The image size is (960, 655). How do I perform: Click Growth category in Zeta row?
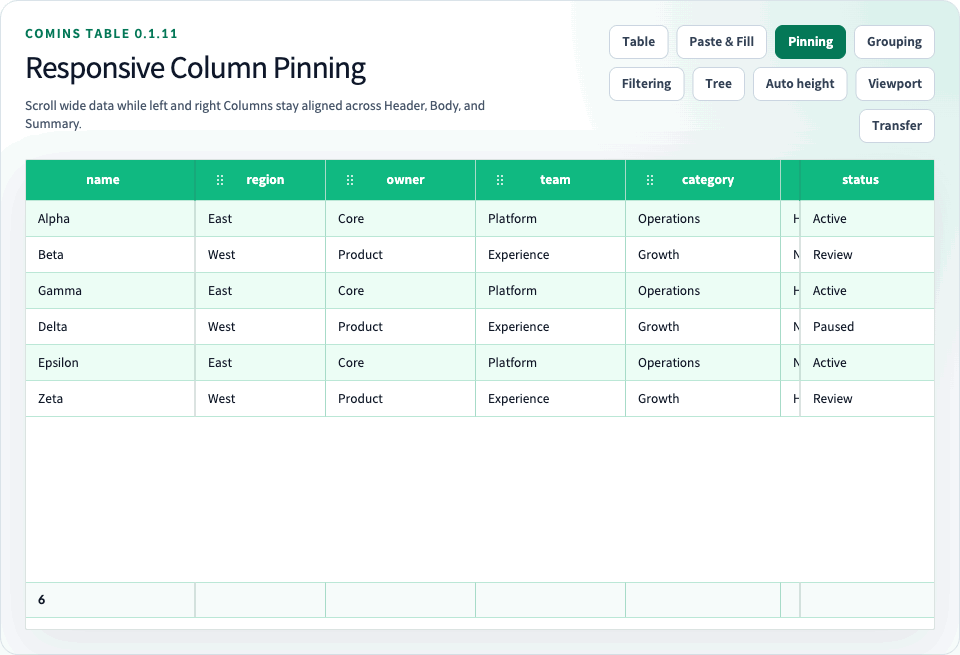(703, 399)
